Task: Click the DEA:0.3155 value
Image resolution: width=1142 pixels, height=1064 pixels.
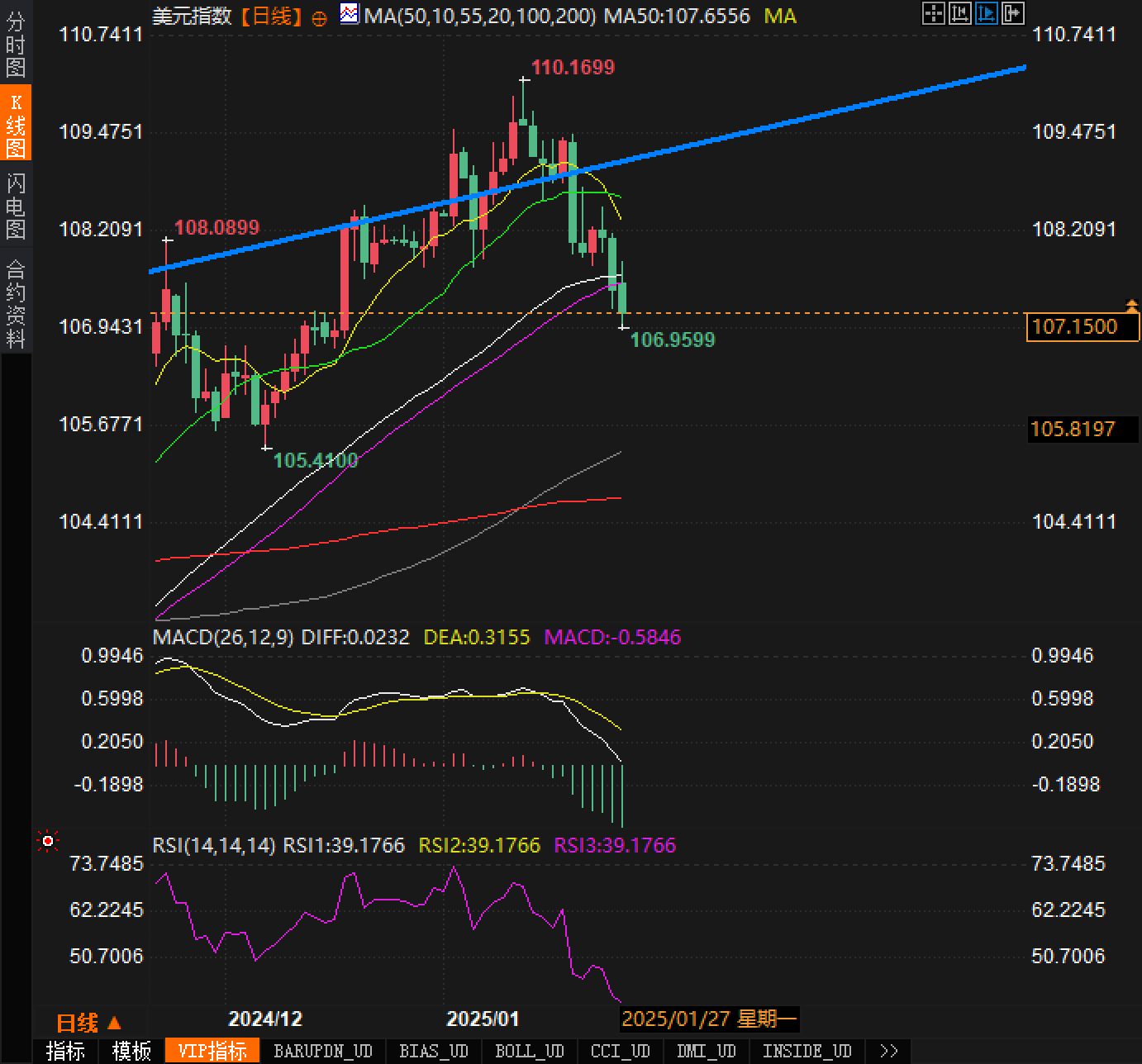Action: pos(477,637)
